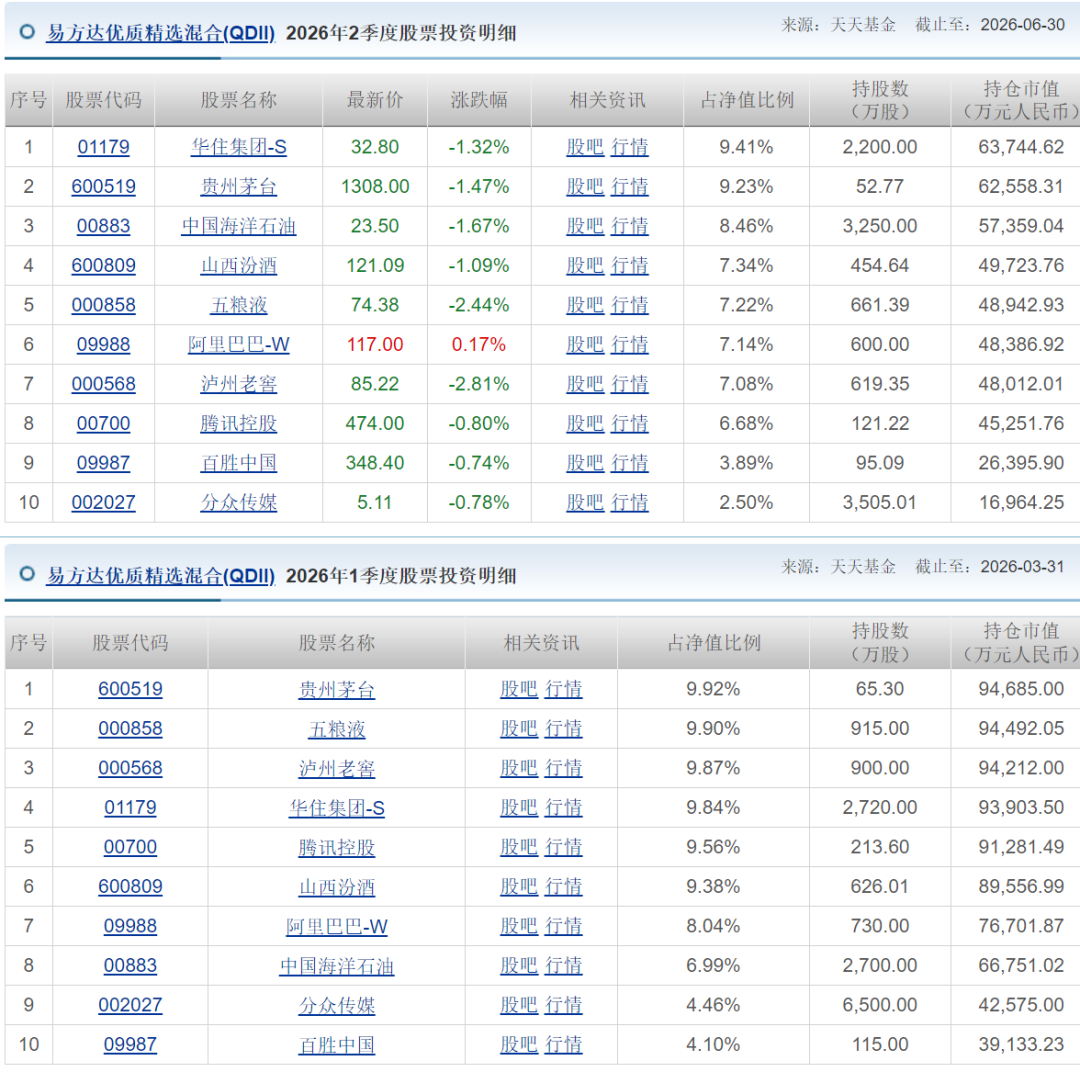Click stock code 00883 in 1季度 table

coord(130,965)
